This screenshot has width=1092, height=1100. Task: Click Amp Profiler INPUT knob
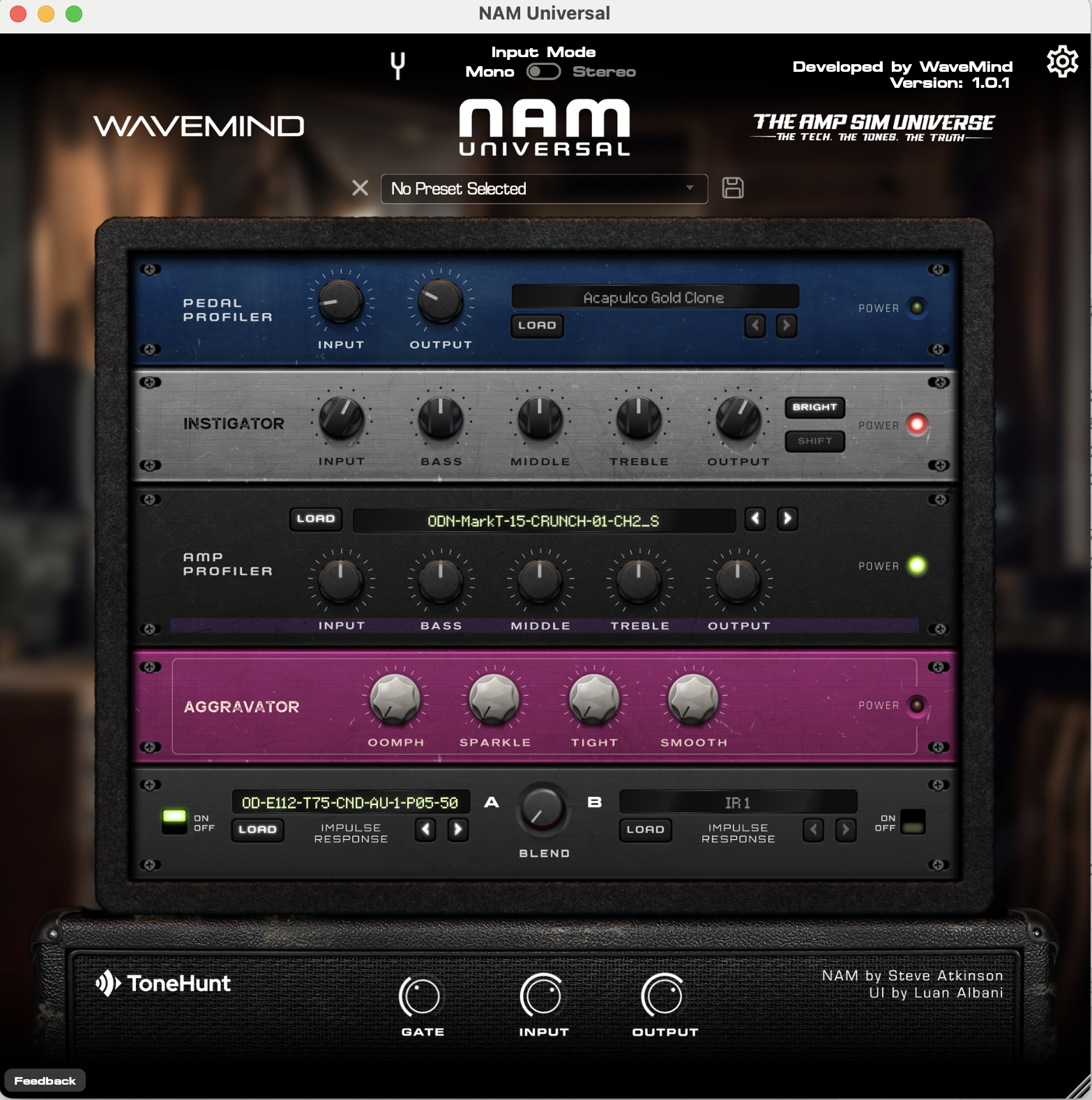340,581
